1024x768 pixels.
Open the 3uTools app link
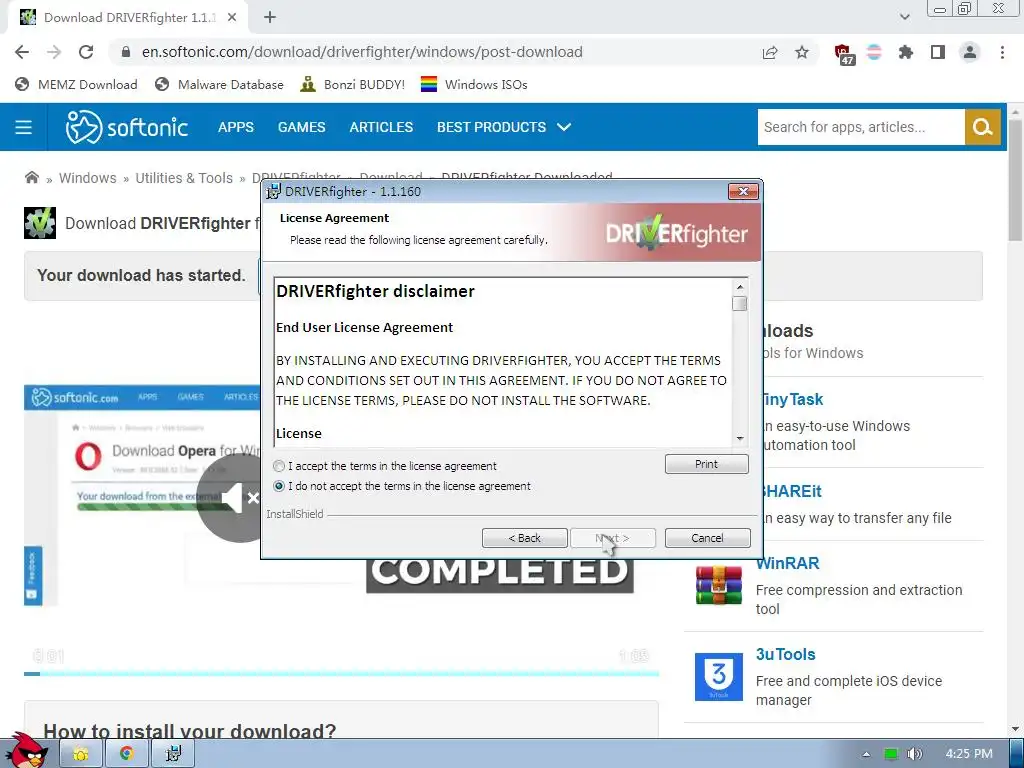point(786,654)
